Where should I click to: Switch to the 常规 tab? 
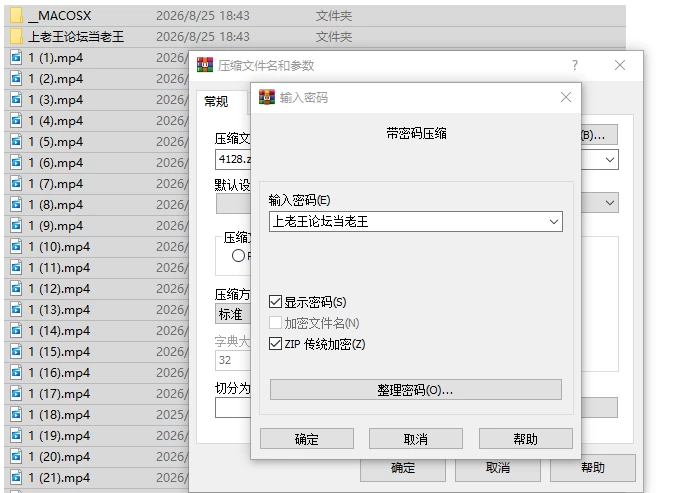pyautogui.click(x=216, y=101)
